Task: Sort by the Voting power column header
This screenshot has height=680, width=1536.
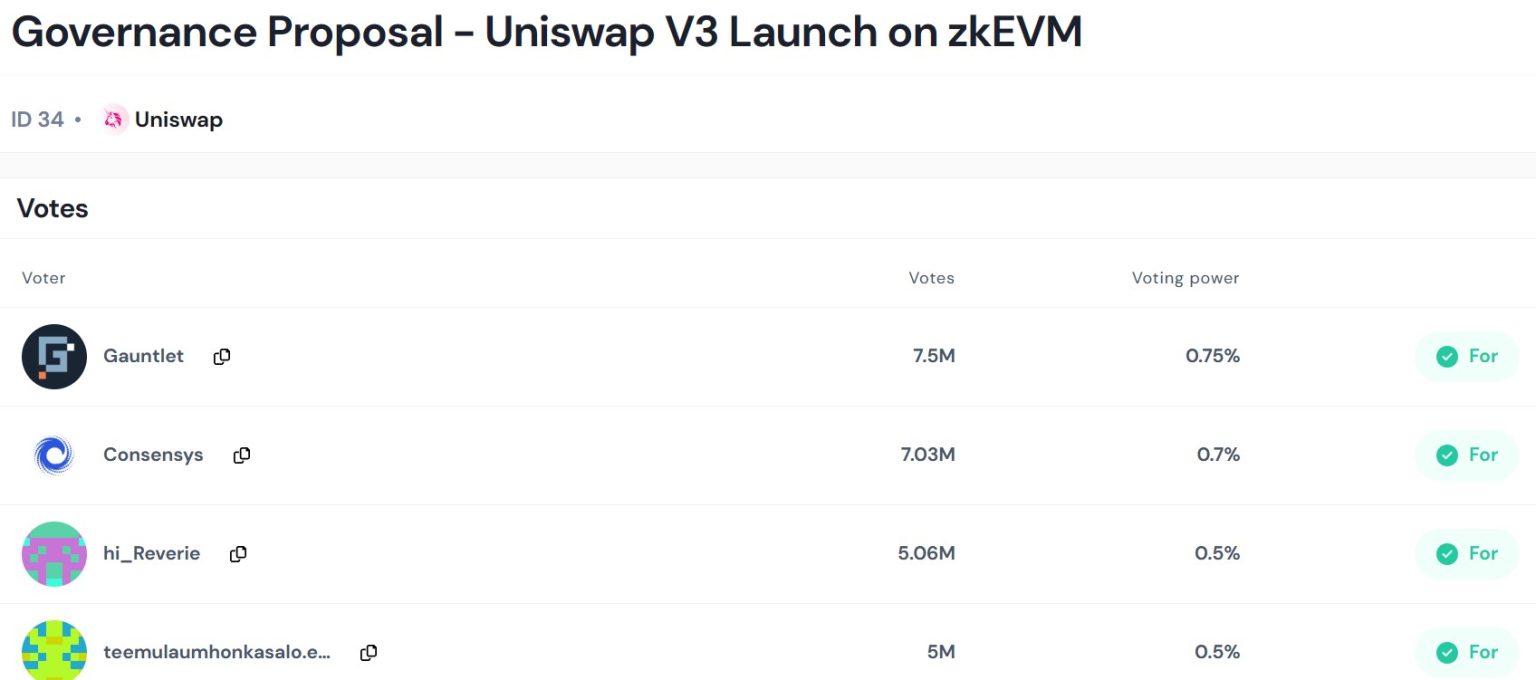Action: (x=1185, y=277)
